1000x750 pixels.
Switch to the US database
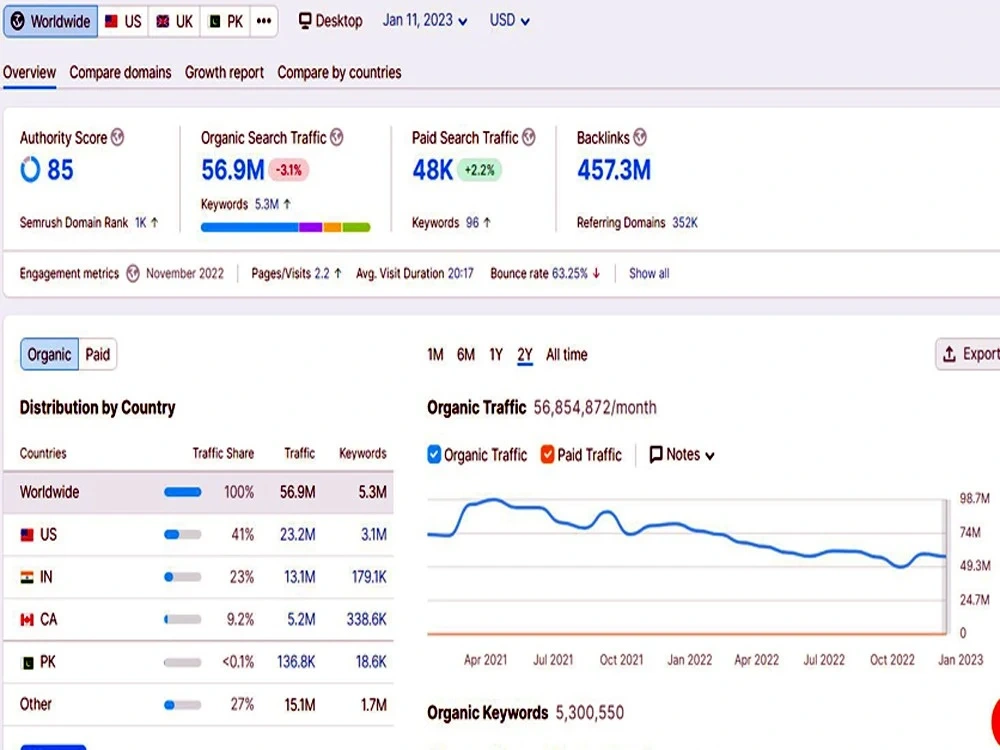123,21
